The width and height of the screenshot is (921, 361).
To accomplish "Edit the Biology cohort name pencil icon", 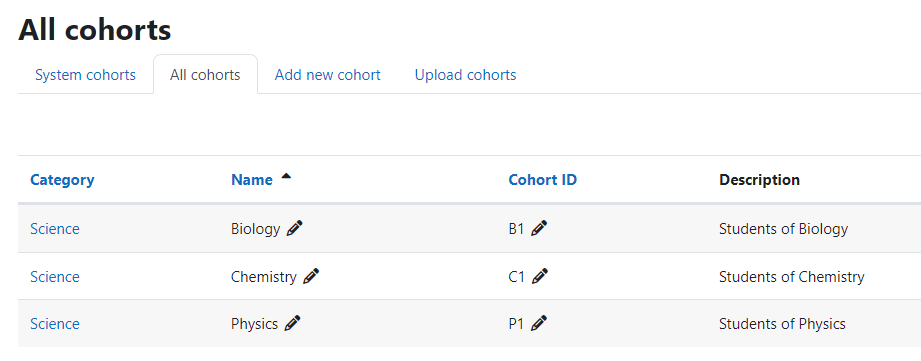I will 295,228.
